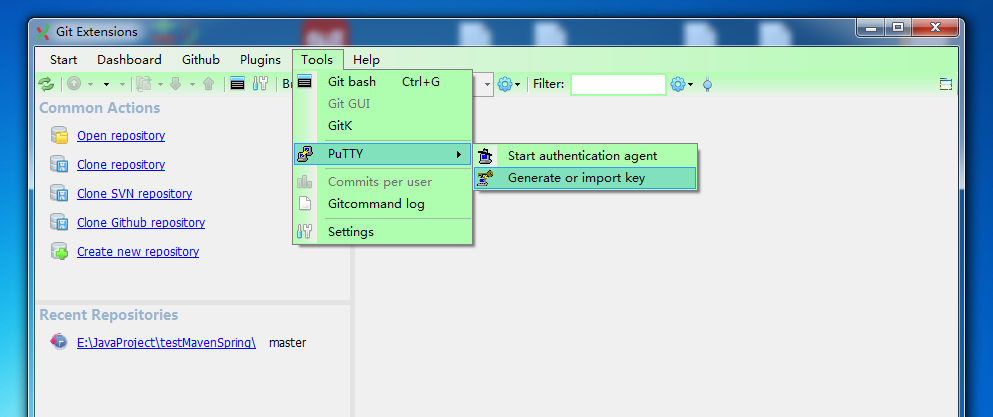Click the Clone repository link
The height and width of the screenshot is (417, 993).
pos(121,165)
